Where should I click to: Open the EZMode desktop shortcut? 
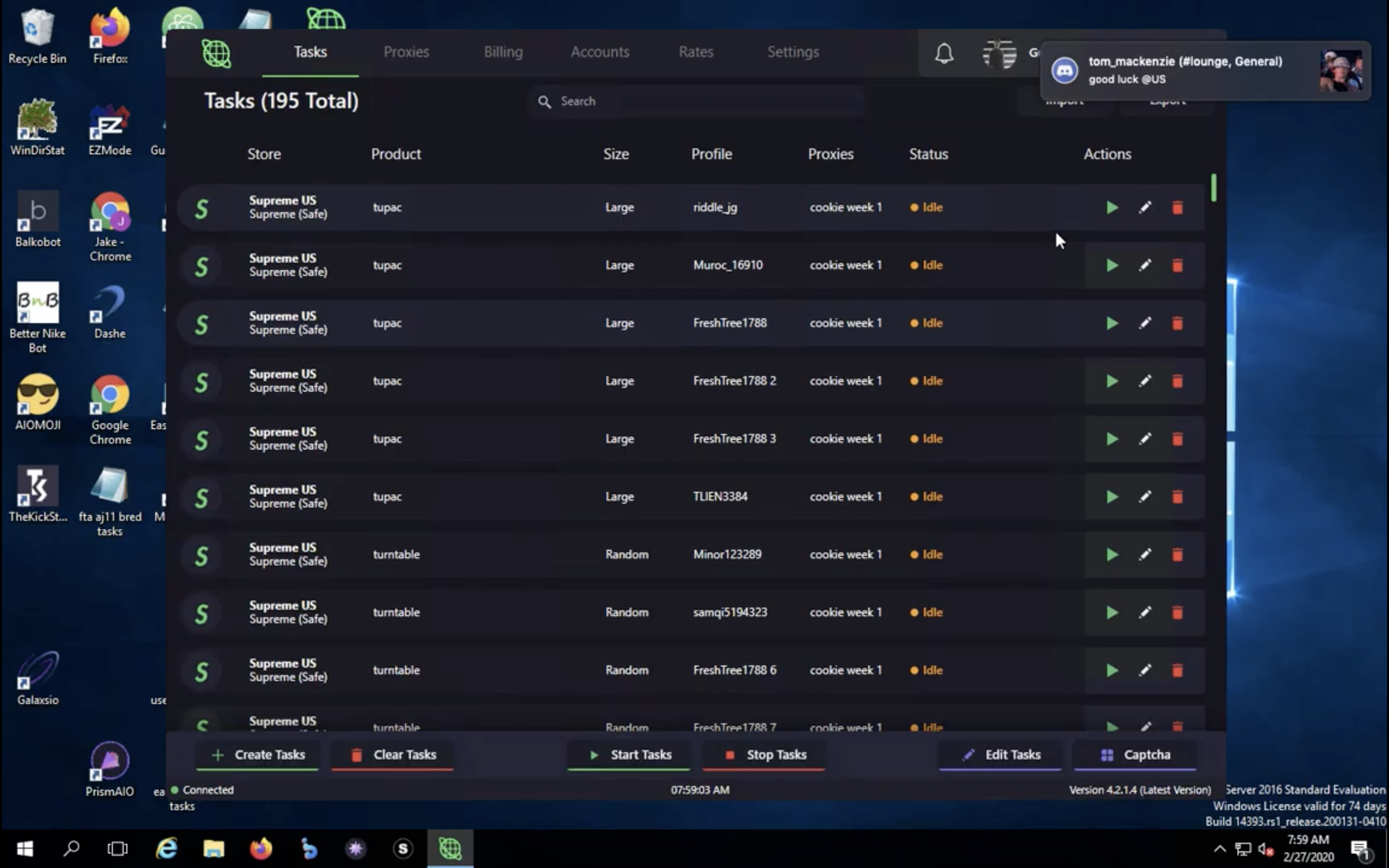109,129
